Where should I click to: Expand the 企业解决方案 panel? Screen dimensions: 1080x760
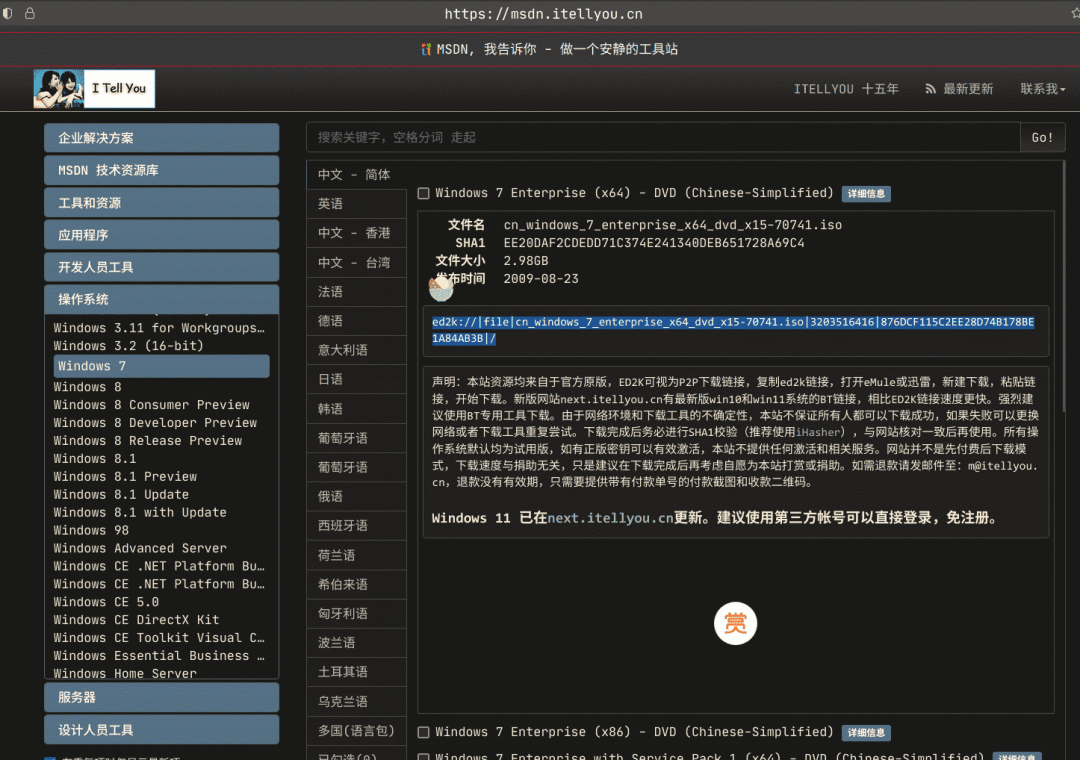(x=161, y=138)
